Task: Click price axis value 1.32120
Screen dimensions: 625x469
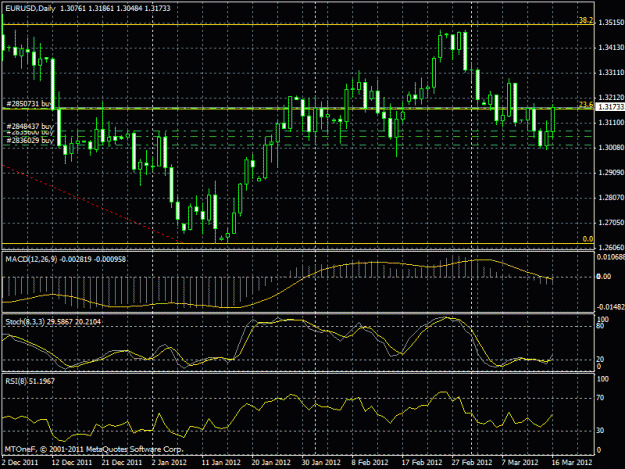Action: coord(611,98)
